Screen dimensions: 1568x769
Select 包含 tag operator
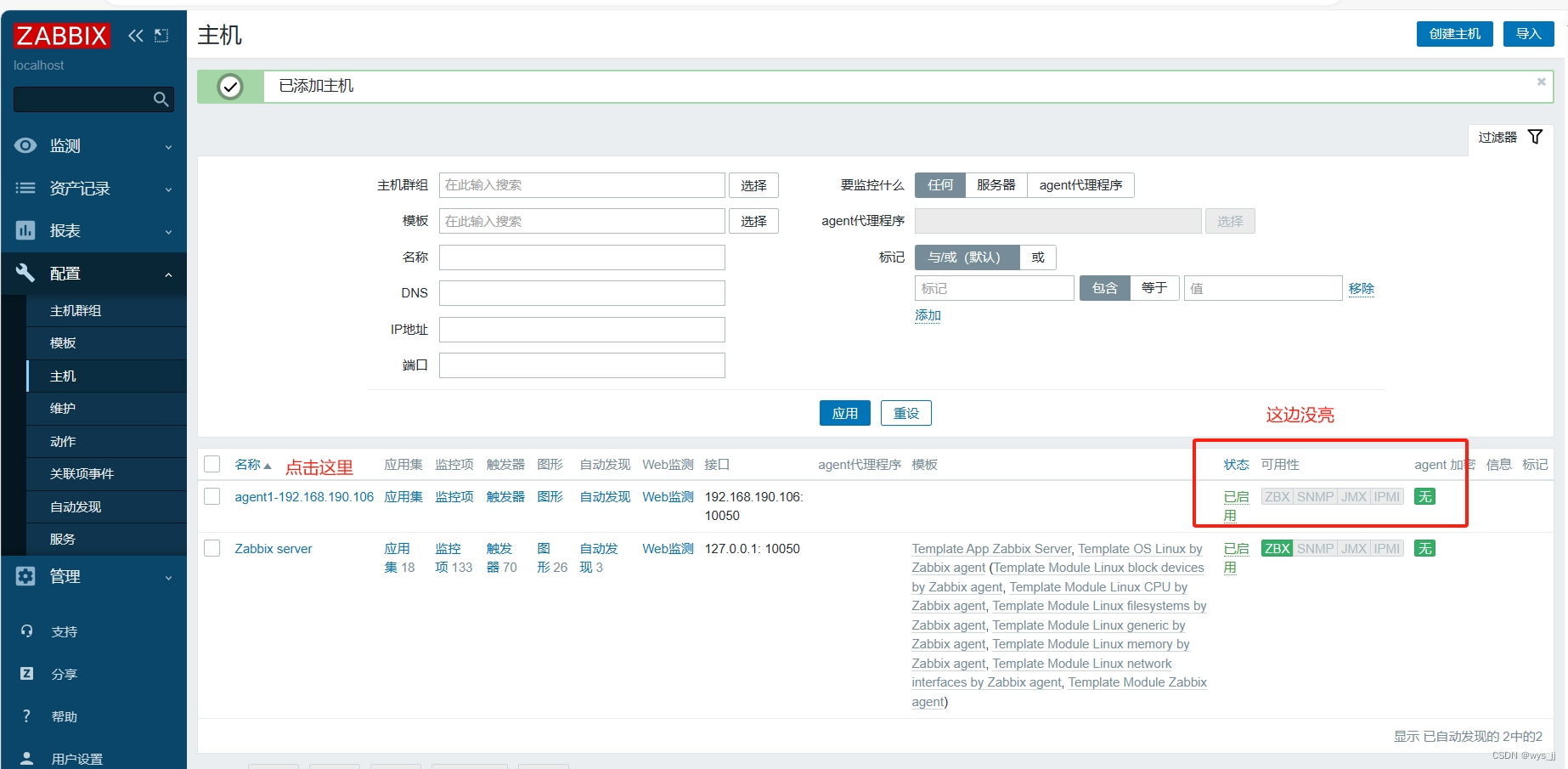tap(1104, 288)
